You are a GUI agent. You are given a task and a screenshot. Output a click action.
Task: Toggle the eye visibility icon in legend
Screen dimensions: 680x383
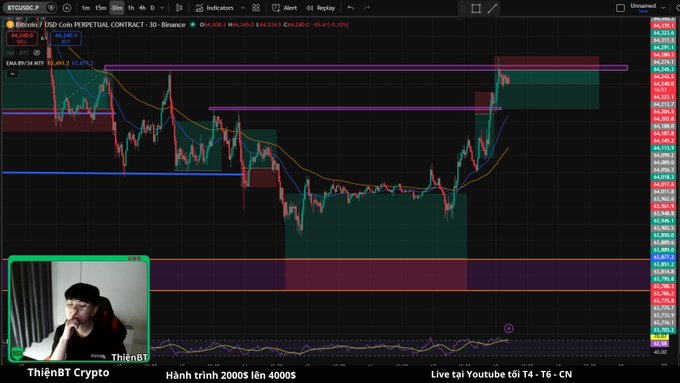[x=36, y=52]
